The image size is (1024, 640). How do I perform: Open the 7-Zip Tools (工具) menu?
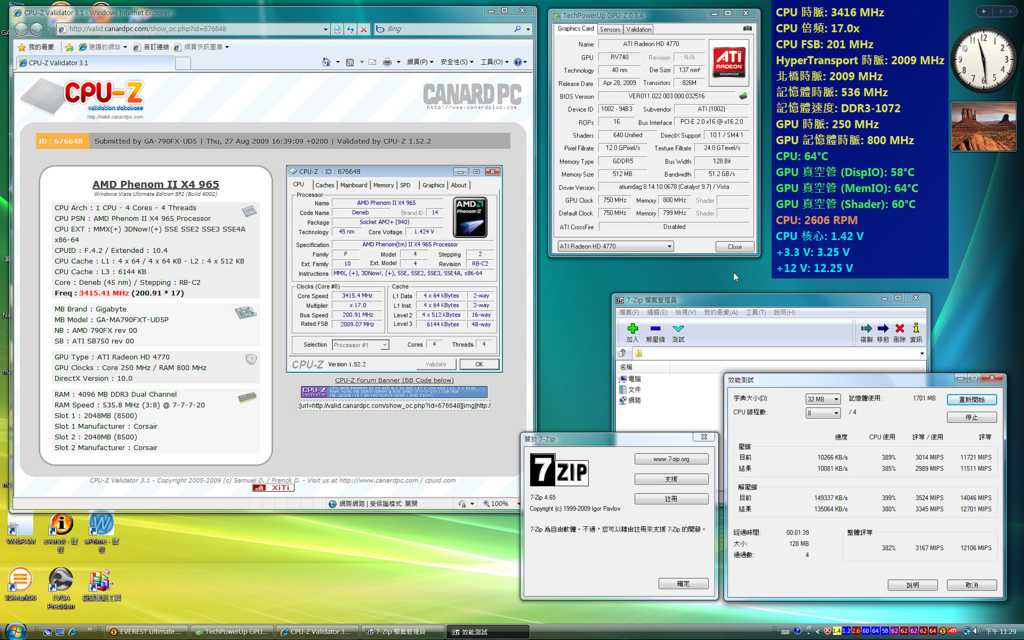coord(755,313)
